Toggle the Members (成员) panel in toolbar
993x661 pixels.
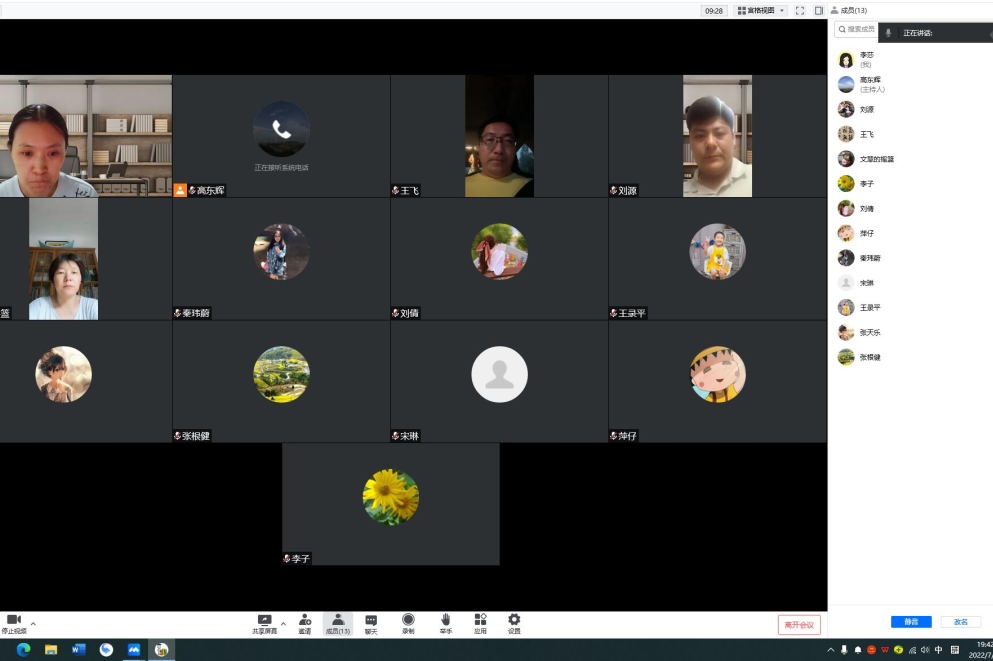tap(338, 620)
